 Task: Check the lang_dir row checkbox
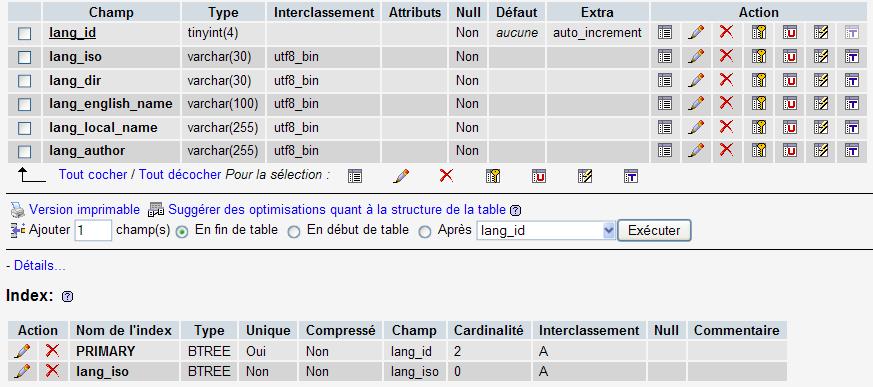(24, 81)
